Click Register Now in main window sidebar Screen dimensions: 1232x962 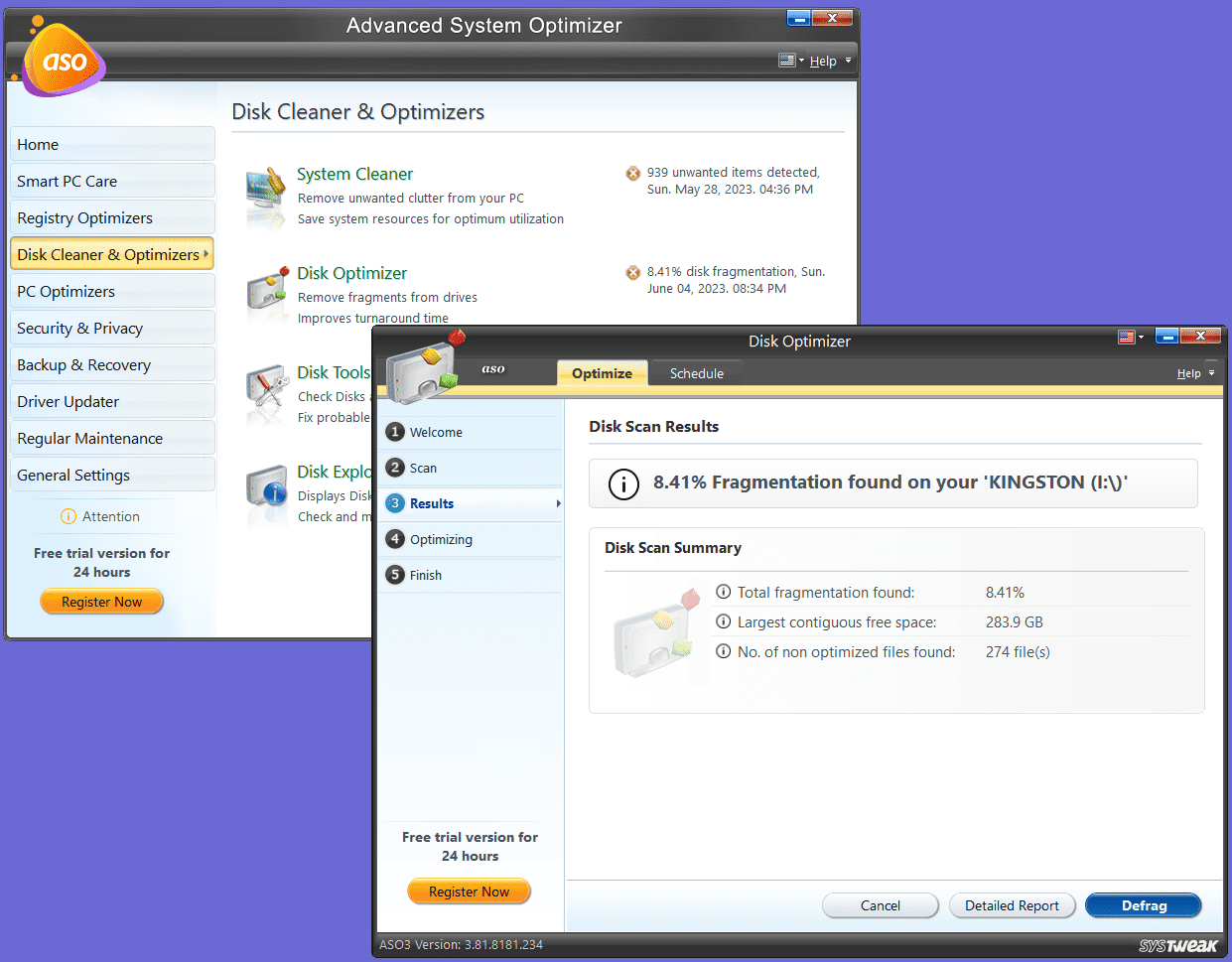point(101,602)
